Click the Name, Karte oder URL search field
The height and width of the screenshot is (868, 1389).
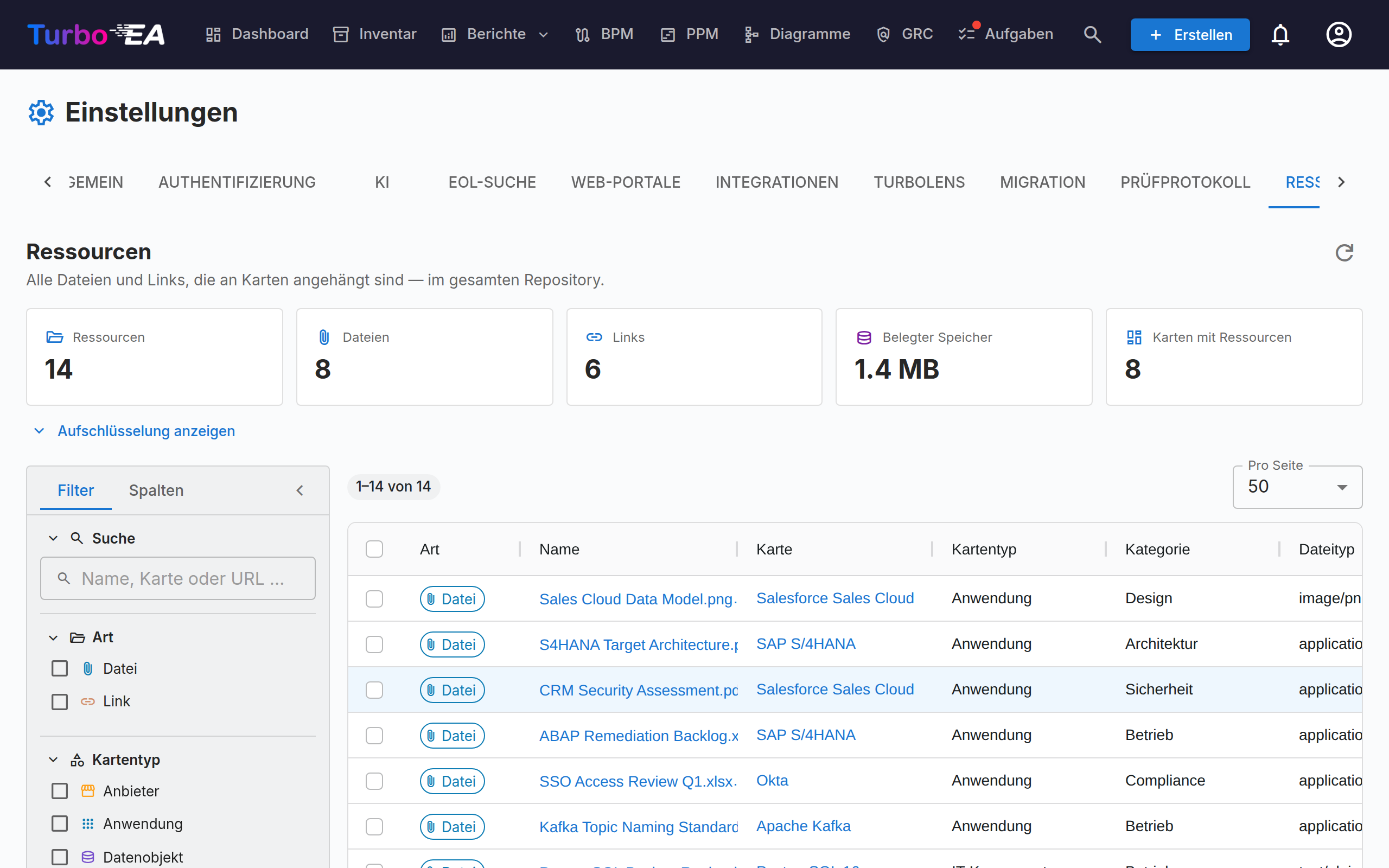[x=178, y=578]
